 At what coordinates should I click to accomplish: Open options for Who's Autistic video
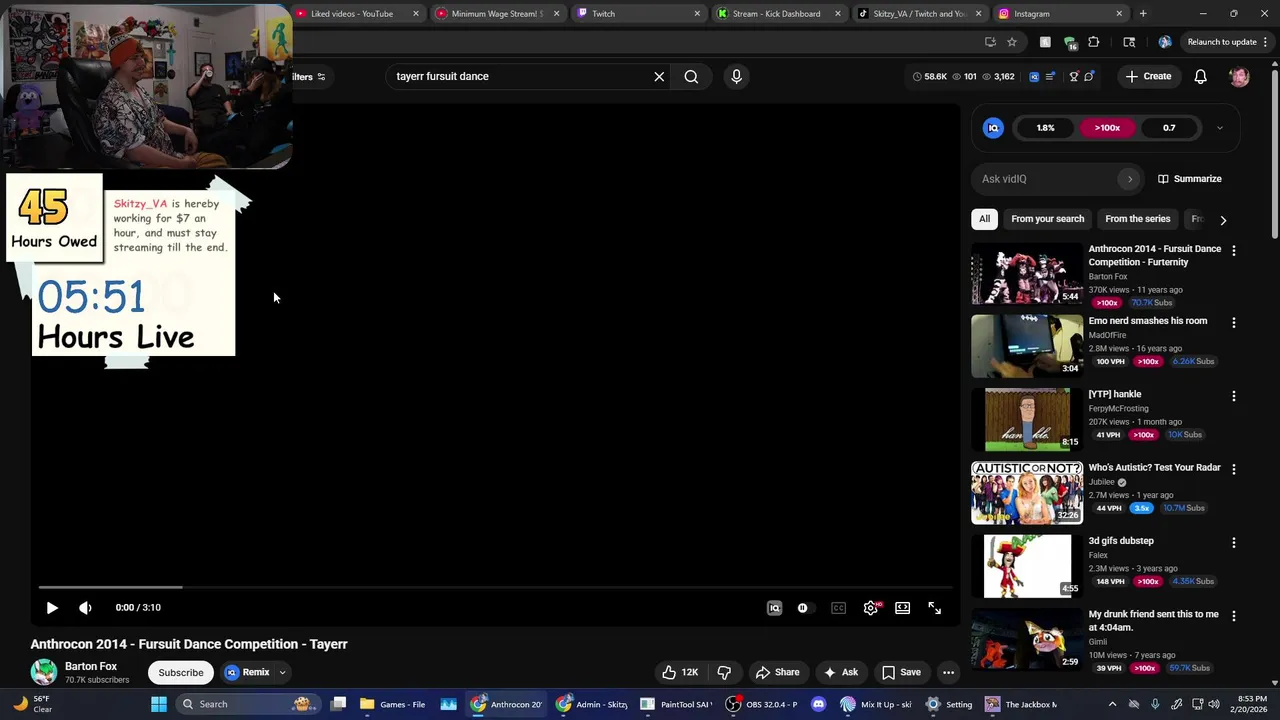1233,469
